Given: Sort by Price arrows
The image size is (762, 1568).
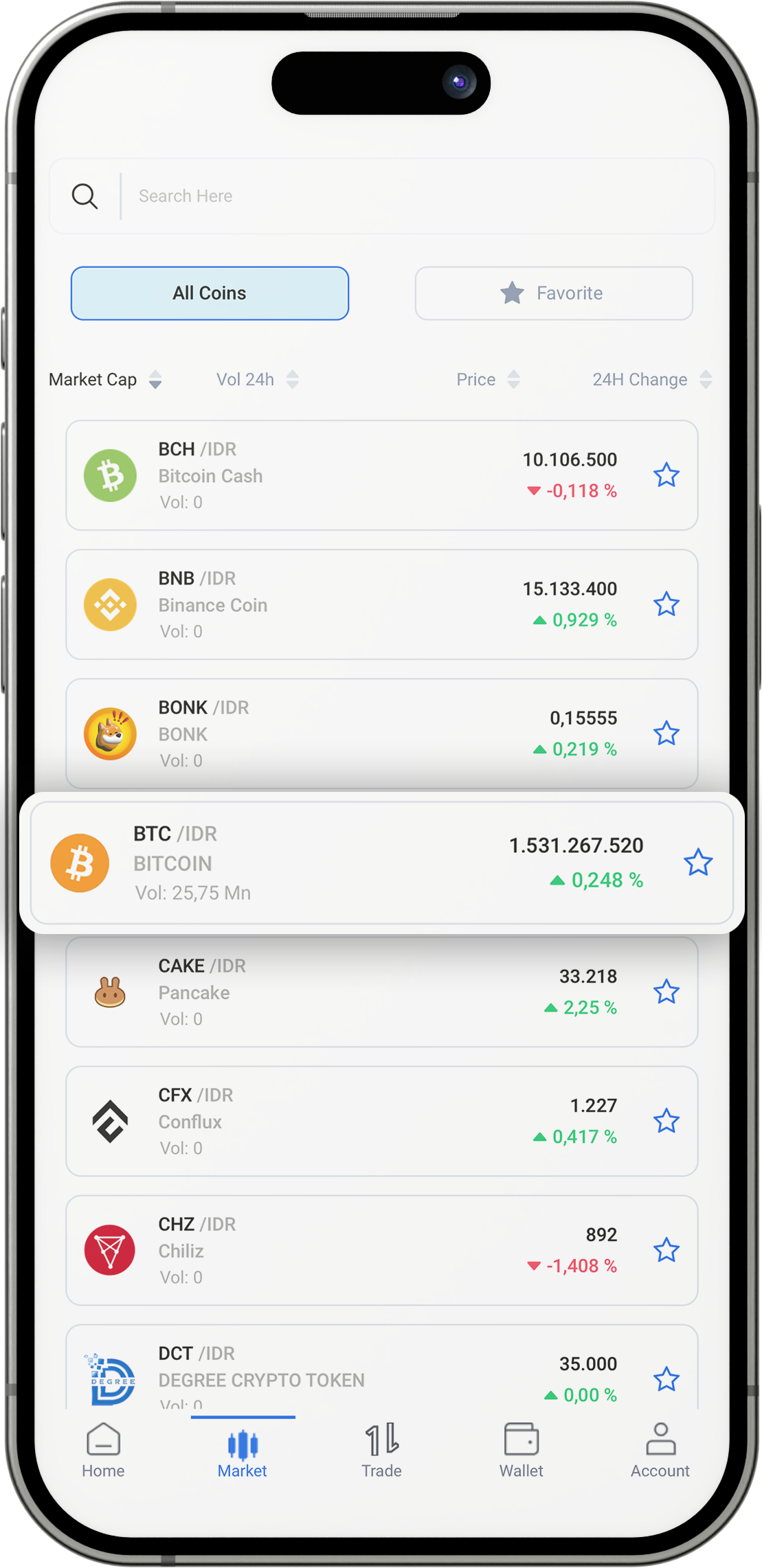Looking at the screenshot, I should tap(513, 380).
